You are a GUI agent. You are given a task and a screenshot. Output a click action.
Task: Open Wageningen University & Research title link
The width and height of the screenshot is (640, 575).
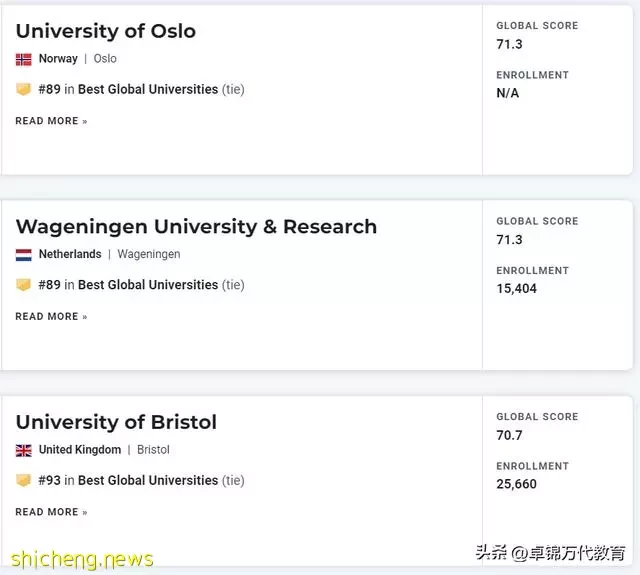point(196,227)
